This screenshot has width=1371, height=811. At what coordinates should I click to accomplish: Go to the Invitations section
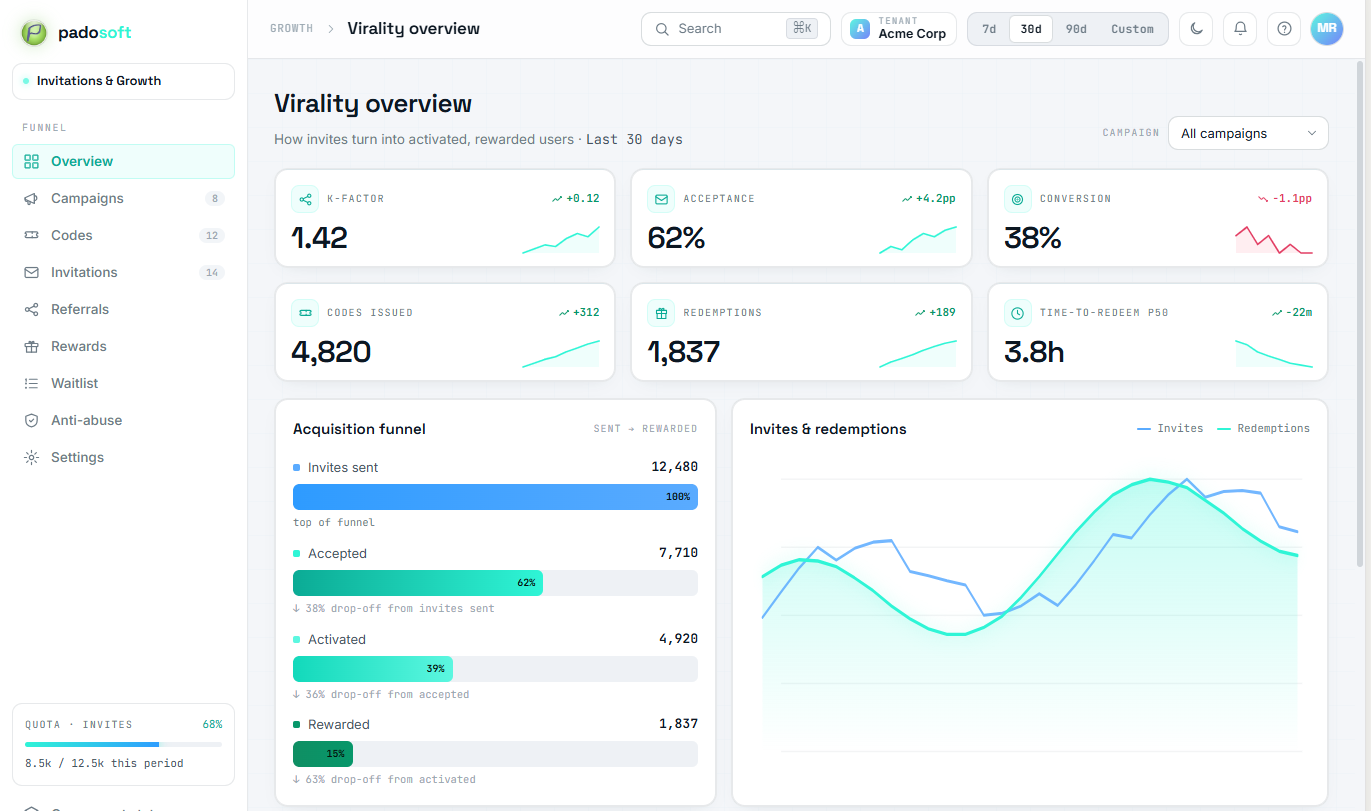pos(123,272)
